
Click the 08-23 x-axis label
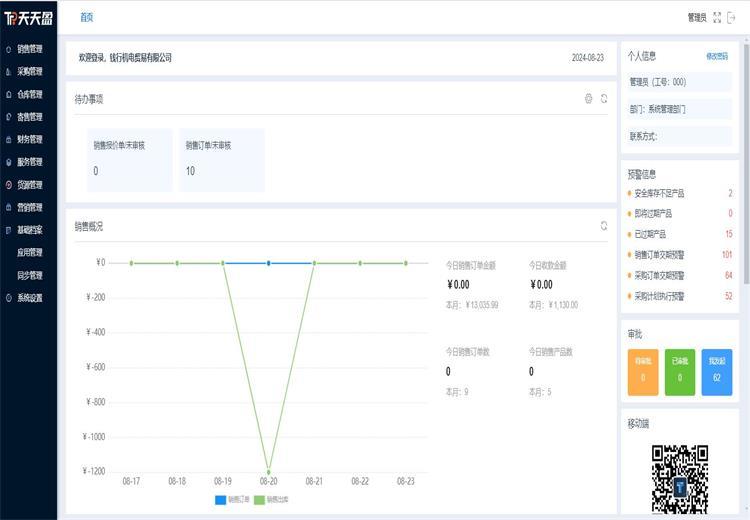point(406,481)
